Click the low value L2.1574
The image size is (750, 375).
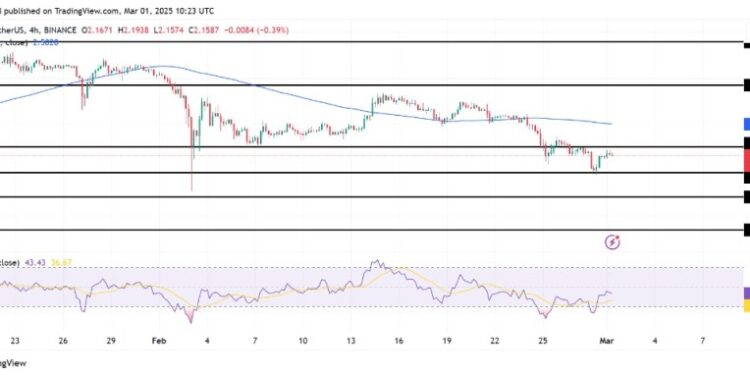(x=169, y=30)
